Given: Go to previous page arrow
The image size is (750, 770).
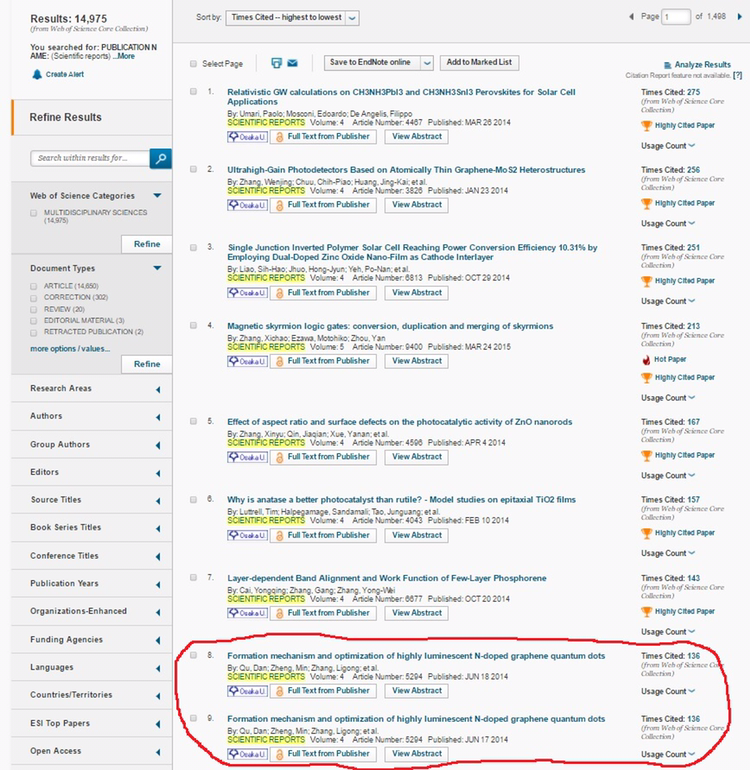Looking at the screenshot, I should 632,17.
